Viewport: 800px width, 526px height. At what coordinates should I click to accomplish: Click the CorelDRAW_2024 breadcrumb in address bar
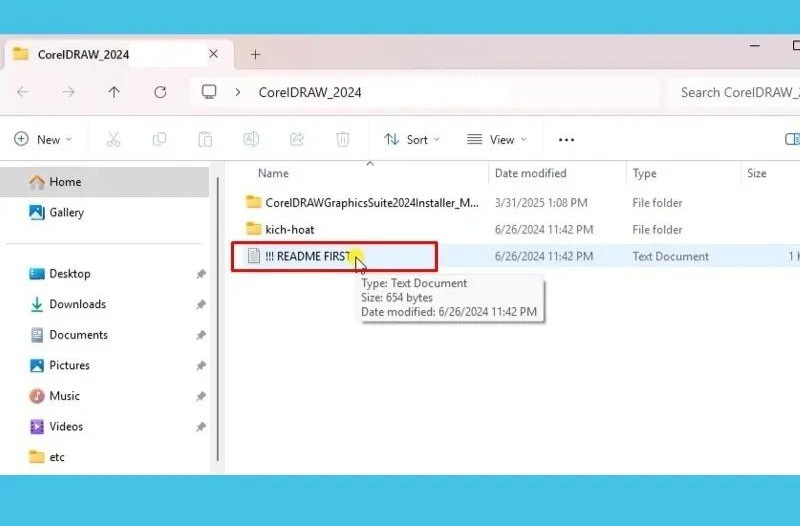[310, 92]
